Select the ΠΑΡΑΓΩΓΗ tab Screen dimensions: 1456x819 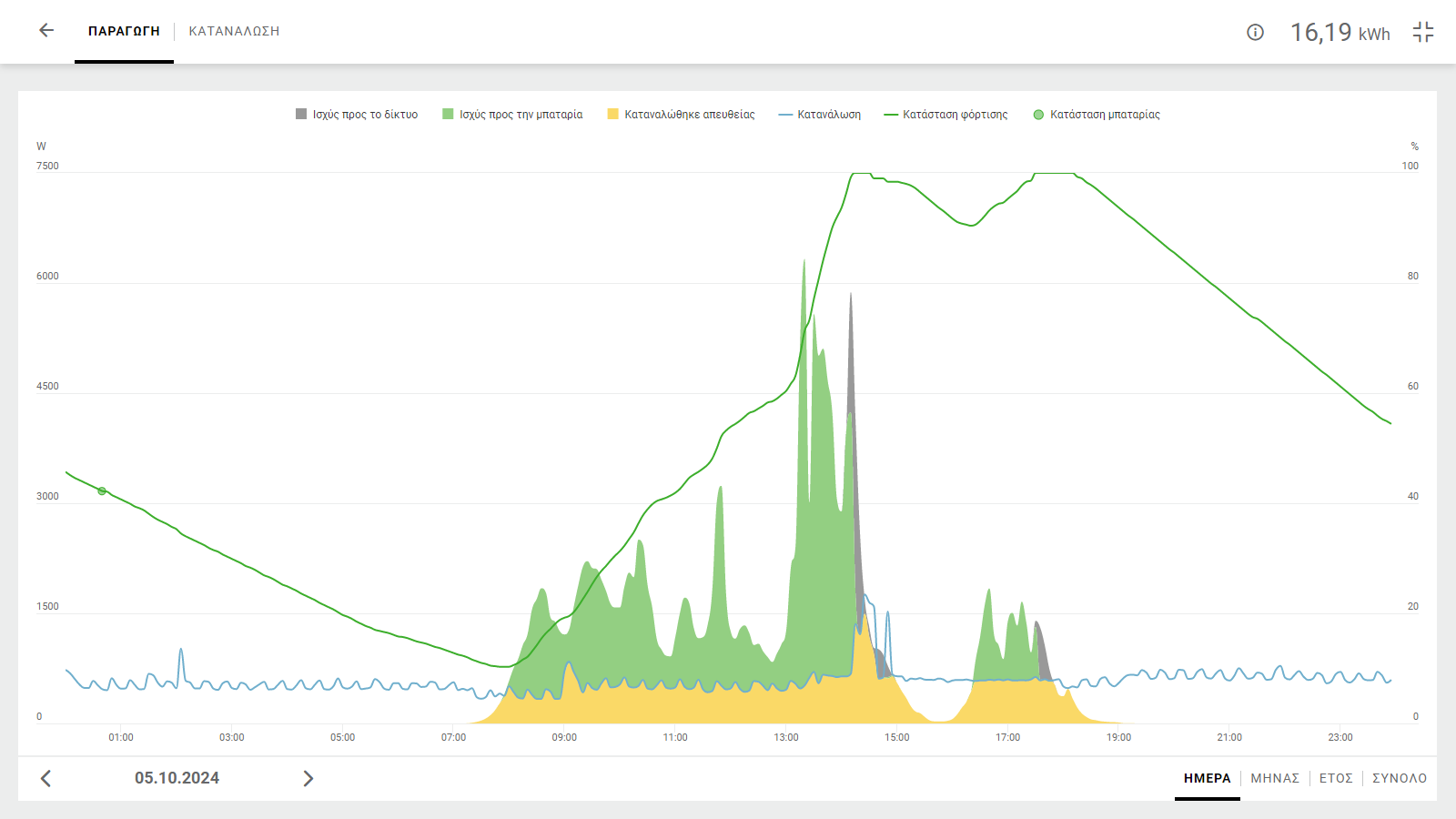(124, 31)
